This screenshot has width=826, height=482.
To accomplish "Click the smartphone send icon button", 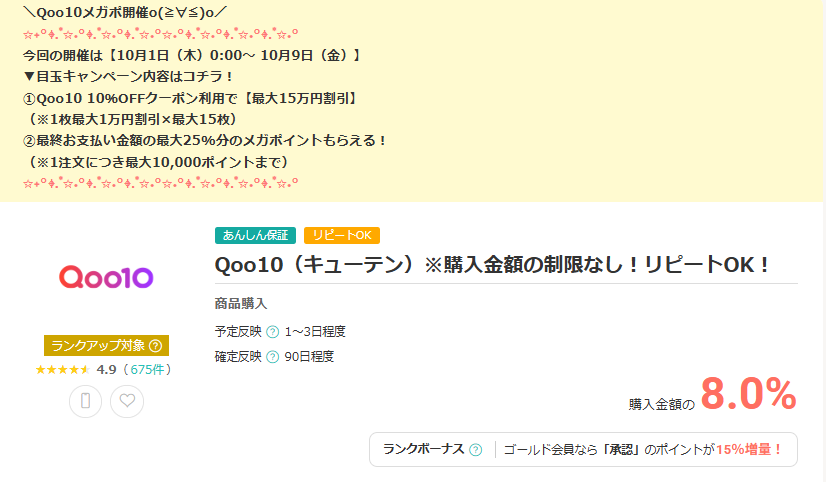I will [85, 401].
